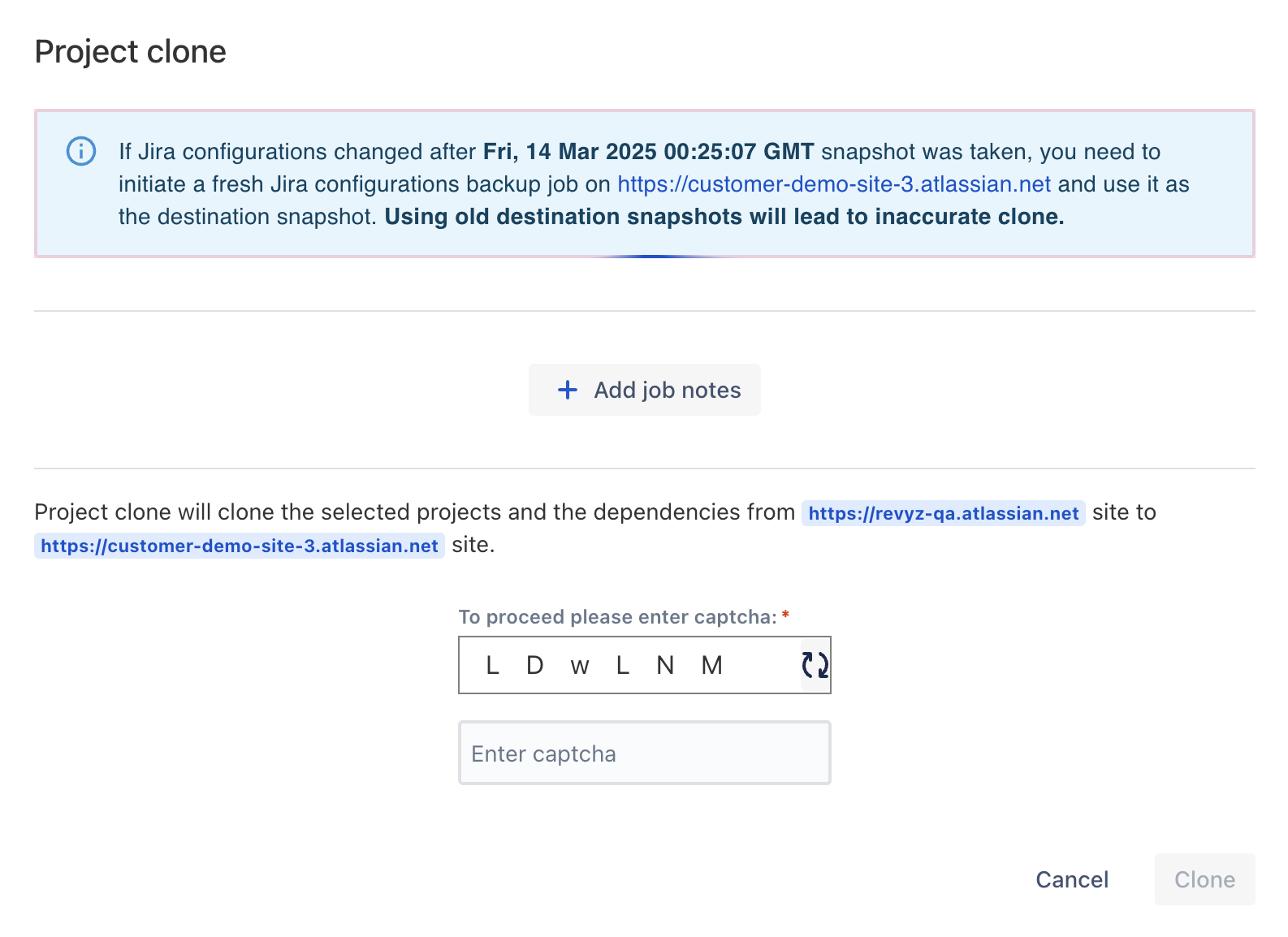Click the letter D in the captcha
Screen dimensions: 1288x937
pyautogui.click(x=534, y=666)
